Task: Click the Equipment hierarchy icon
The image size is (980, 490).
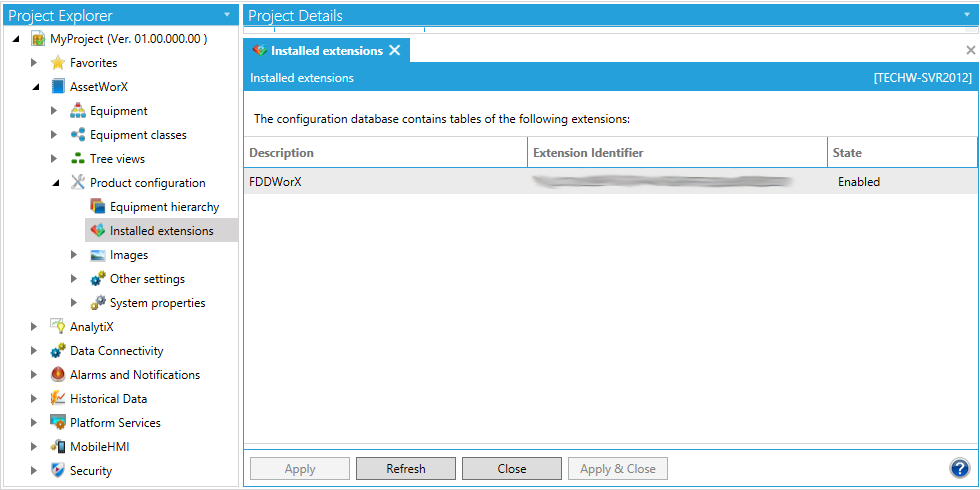Action: tap(98, 207)
